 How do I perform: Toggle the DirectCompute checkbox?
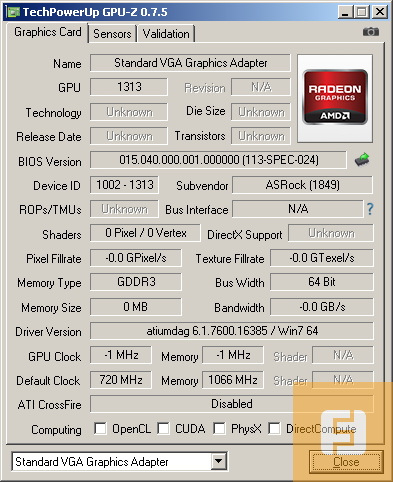[274, 428]
